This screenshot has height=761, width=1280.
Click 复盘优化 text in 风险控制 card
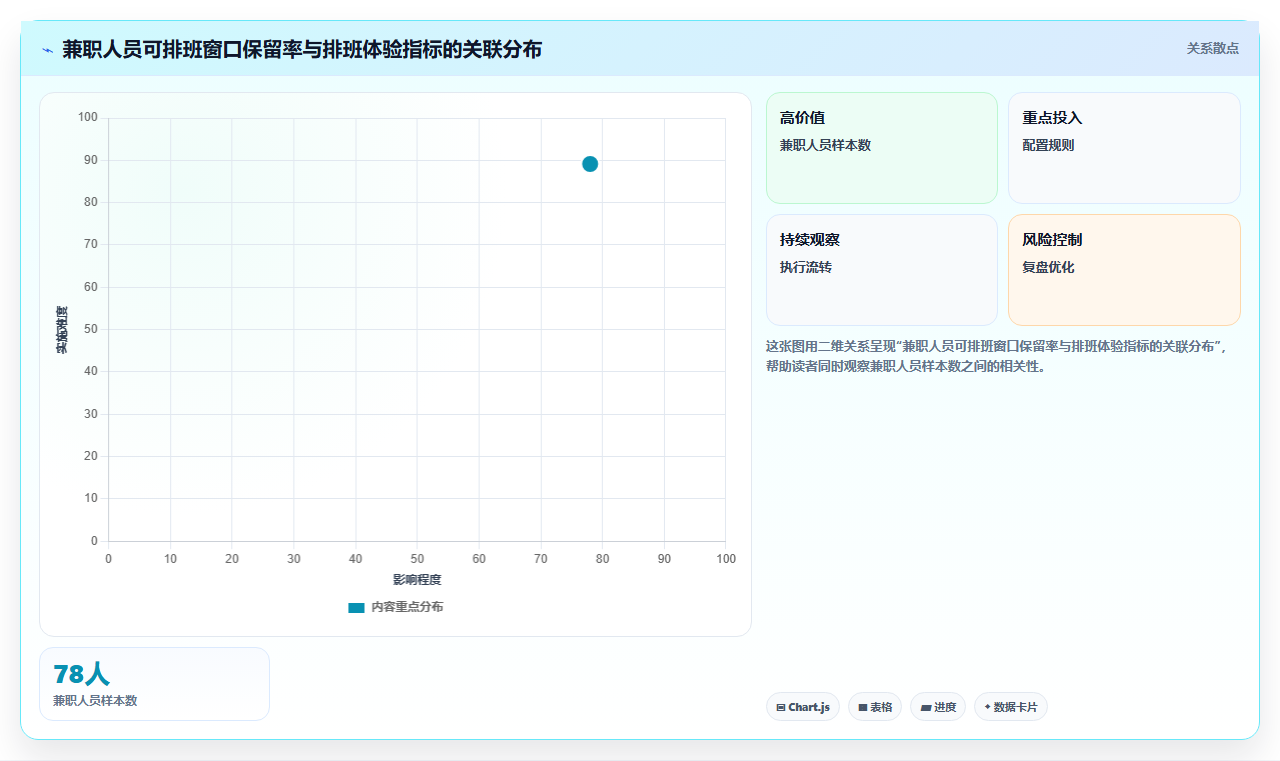(1048, 267)
